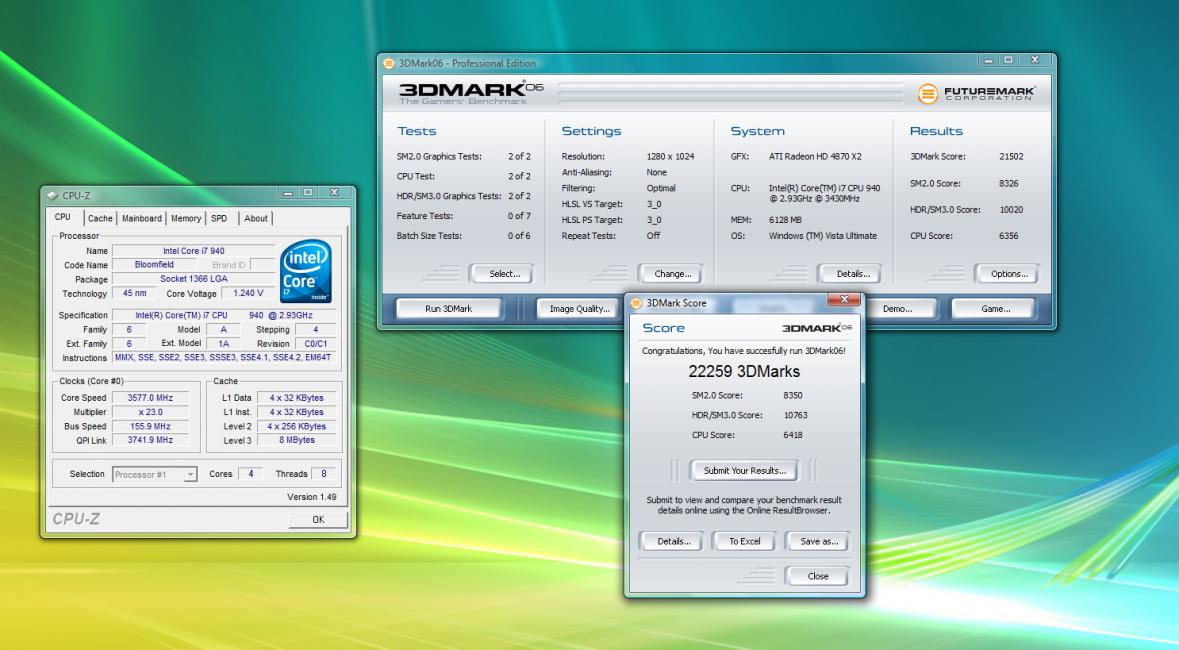Export the score with To Excel
The width and height of the screenshot is (1179, 650).
coord(744,541)
